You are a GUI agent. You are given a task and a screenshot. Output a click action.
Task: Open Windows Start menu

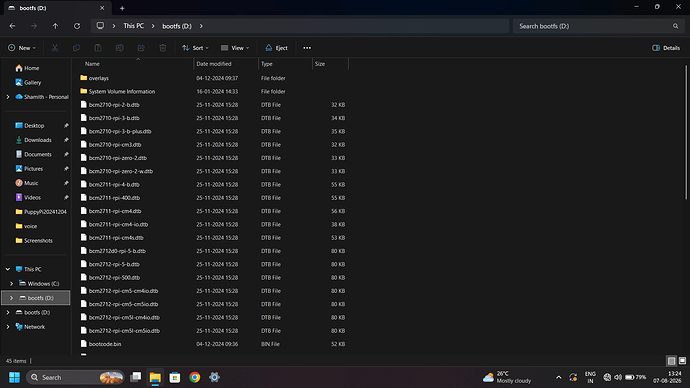click(x=15, y=377)
